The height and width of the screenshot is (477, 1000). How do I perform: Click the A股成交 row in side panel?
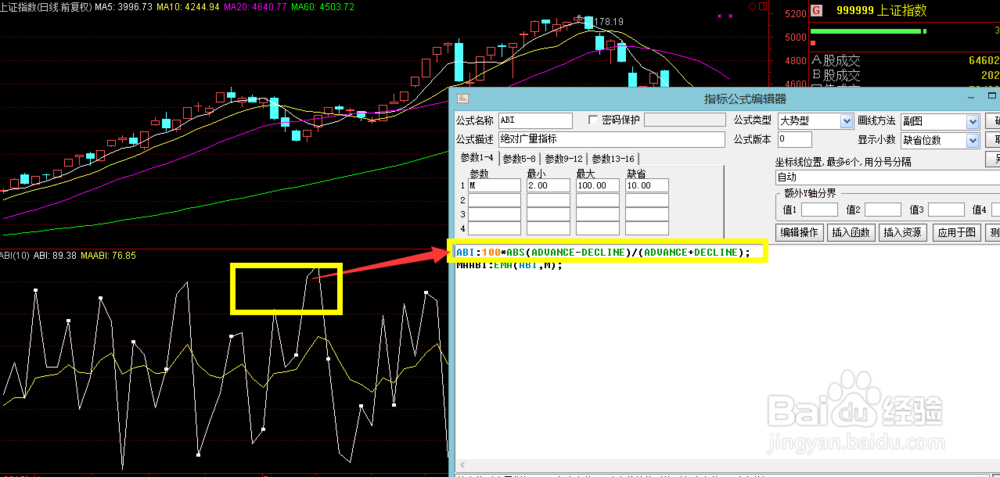point(904,61)
